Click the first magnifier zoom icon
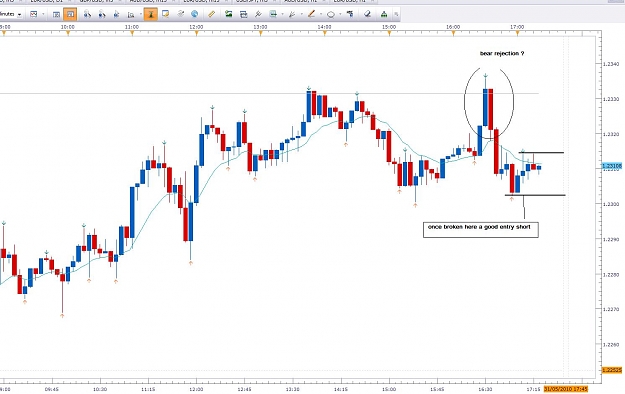Screen dimensions: 625x394 pos(87,15)
